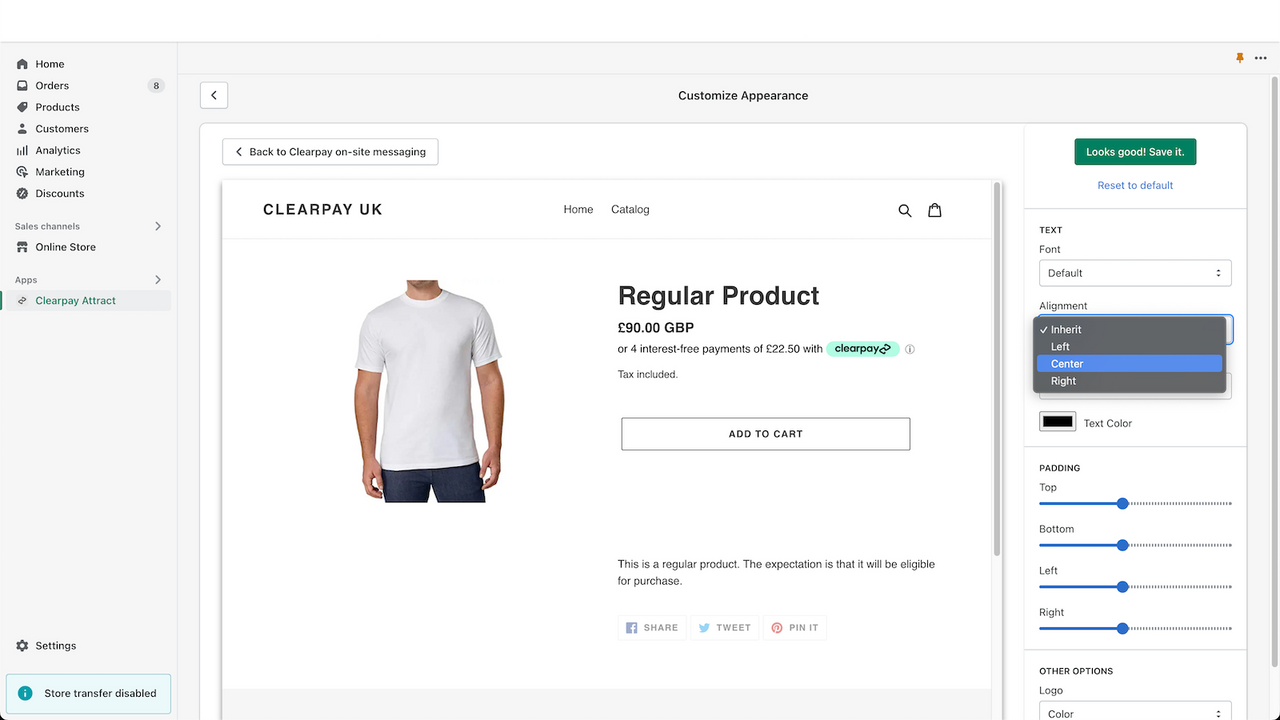Screen dimensions: 1280x720
Task: Open the Marketing megaphone icon
Action: (22, 171)
